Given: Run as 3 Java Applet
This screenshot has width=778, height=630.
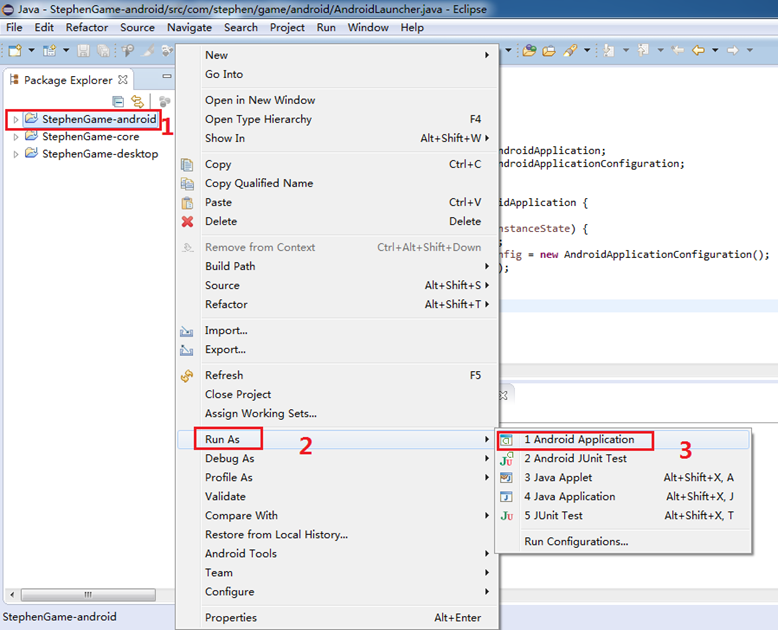Looking at the screenshot, I should coord(623,477).
